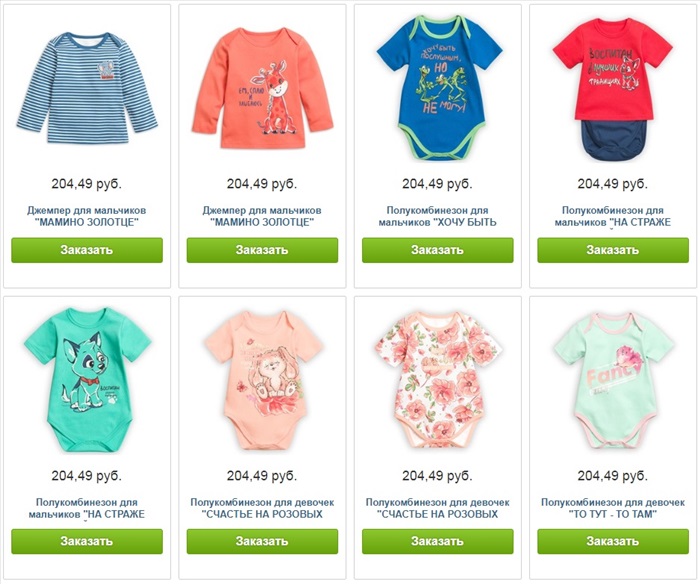Open the floral СЧАСТЬЕ НА РОЗОВЫХ title link
Viewport: 700px width, 584px height.
point(438,508)
